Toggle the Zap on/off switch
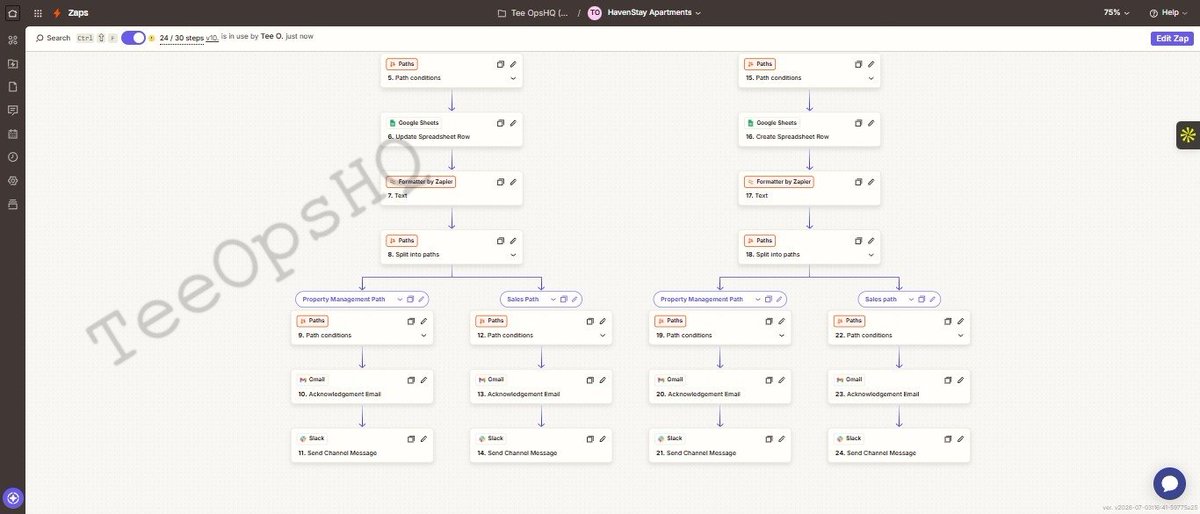The height and width of the screenshot is (514, 1200). click(133, 38)
